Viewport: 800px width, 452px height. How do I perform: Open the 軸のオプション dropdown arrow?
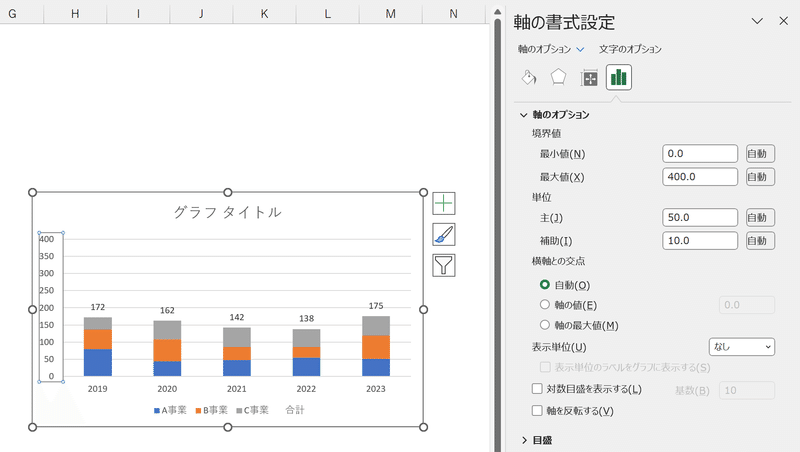[x=580, y=49]
